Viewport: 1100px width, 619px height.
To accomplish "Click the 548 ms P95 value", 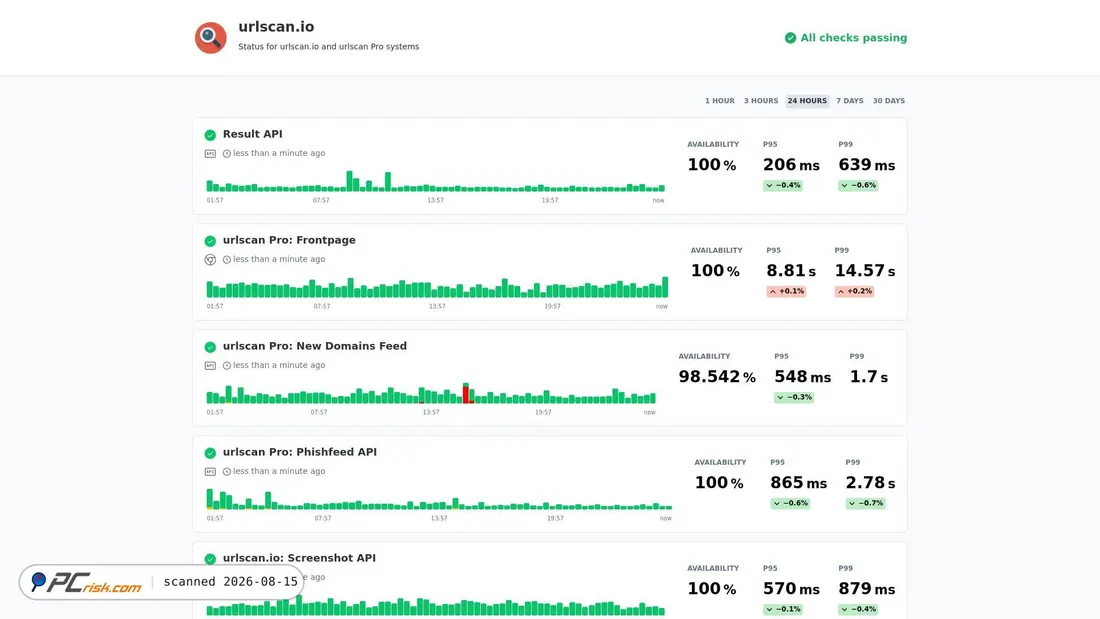I will coord(803,377).
